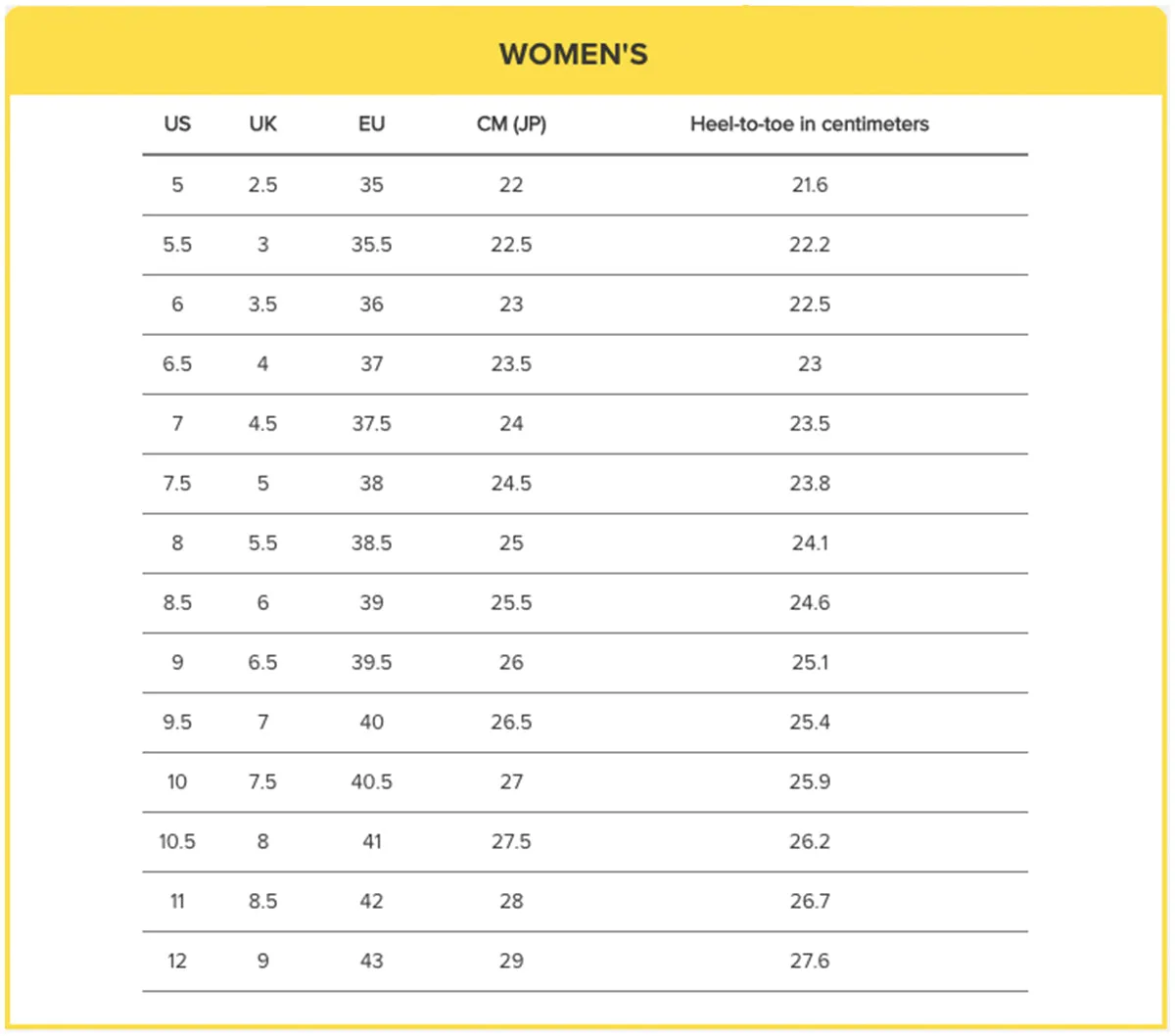This screenshot has width=1175, height=1036.
Task: Click heel-to-toe value 25.1
Action: [810, 663]
